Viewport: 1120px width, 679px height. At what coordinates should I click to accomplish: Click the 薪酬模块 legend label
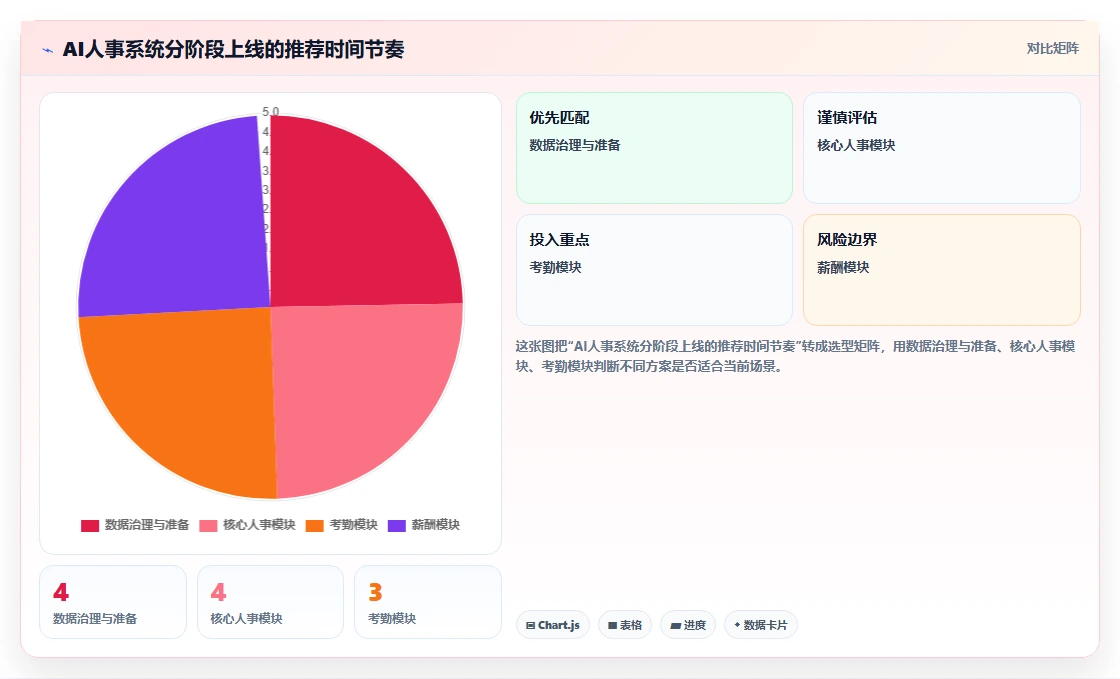pyautogui.click(x=436, y=525)
